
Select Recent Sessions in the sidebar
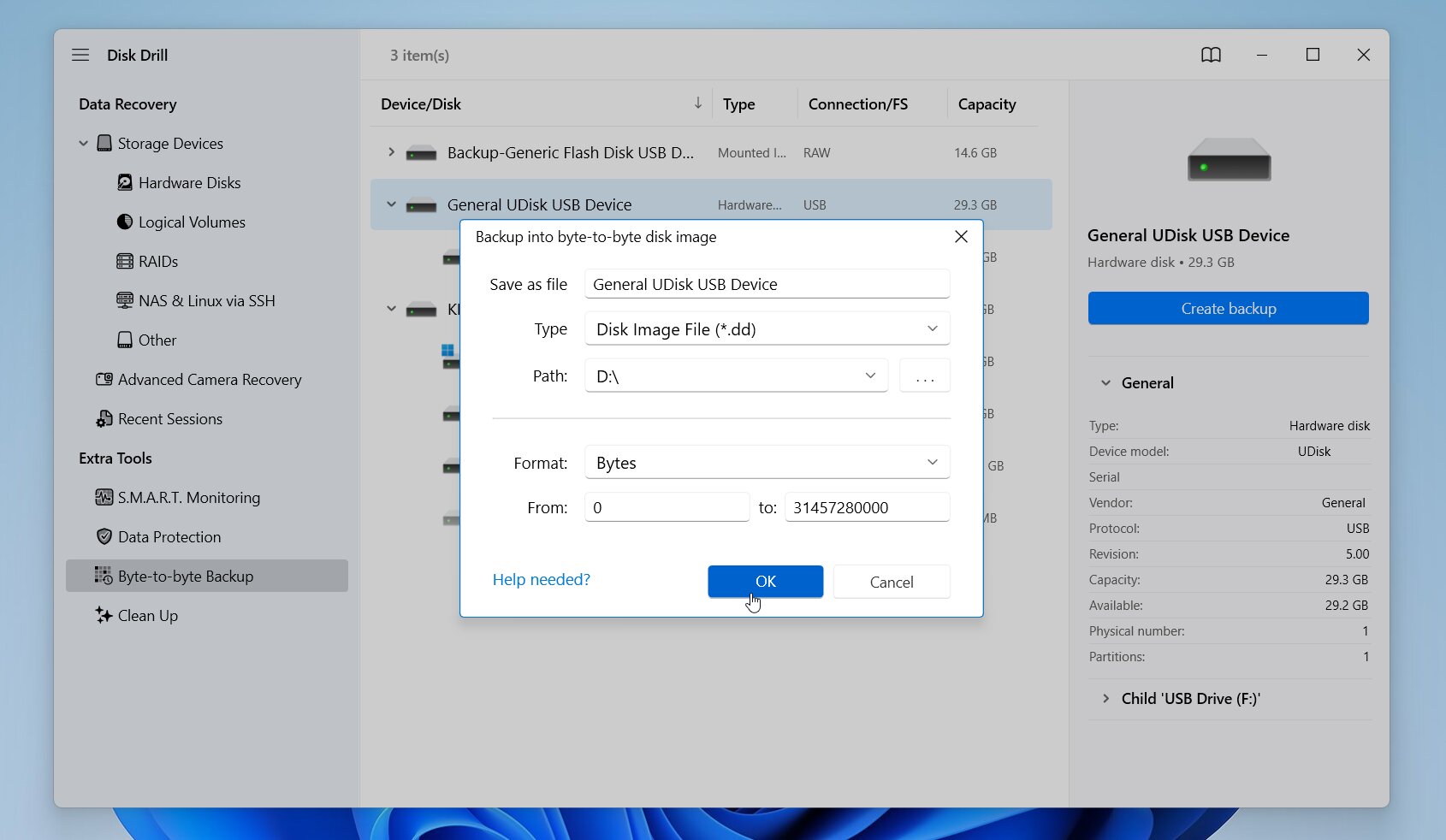tap(169, 419)
